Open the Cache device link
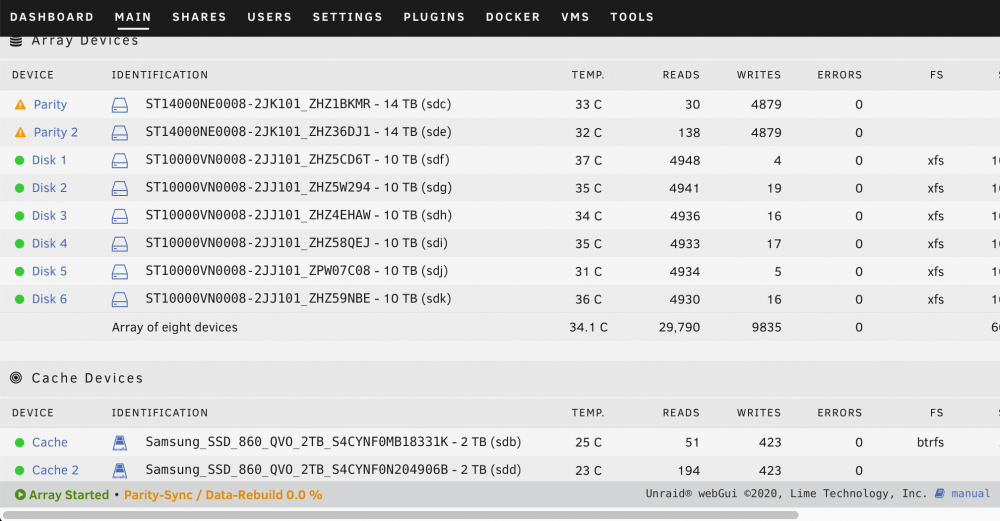The height and width of the screenshot is (521, 1000). point(50,443)
